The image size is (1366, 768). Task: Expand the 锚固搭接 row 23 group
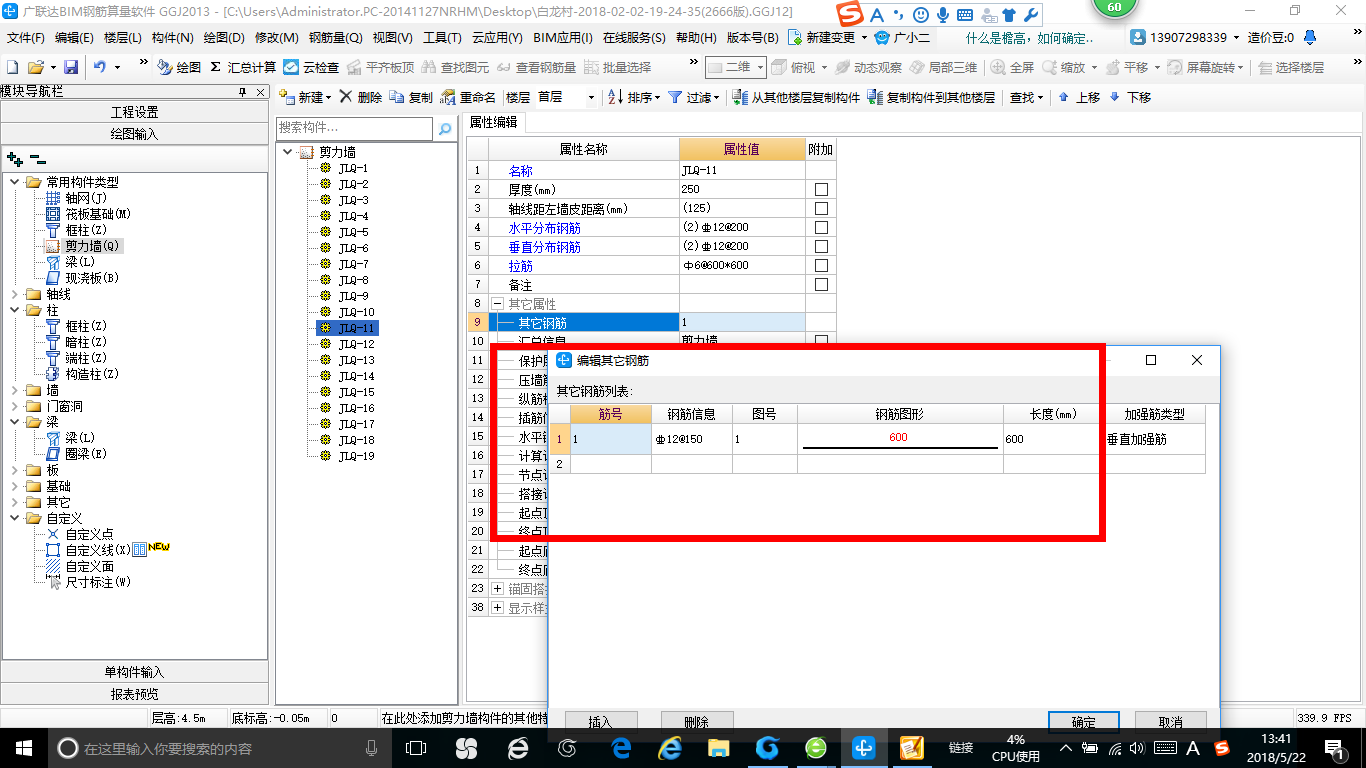pos(497,588)
